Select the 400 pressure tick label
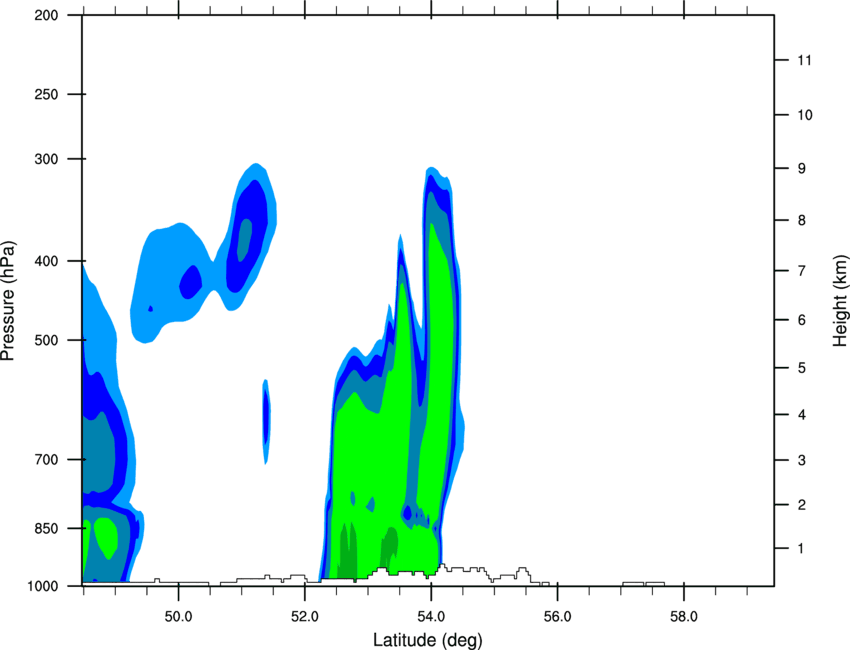Screen dimensions: 850x650 point(46,261)
